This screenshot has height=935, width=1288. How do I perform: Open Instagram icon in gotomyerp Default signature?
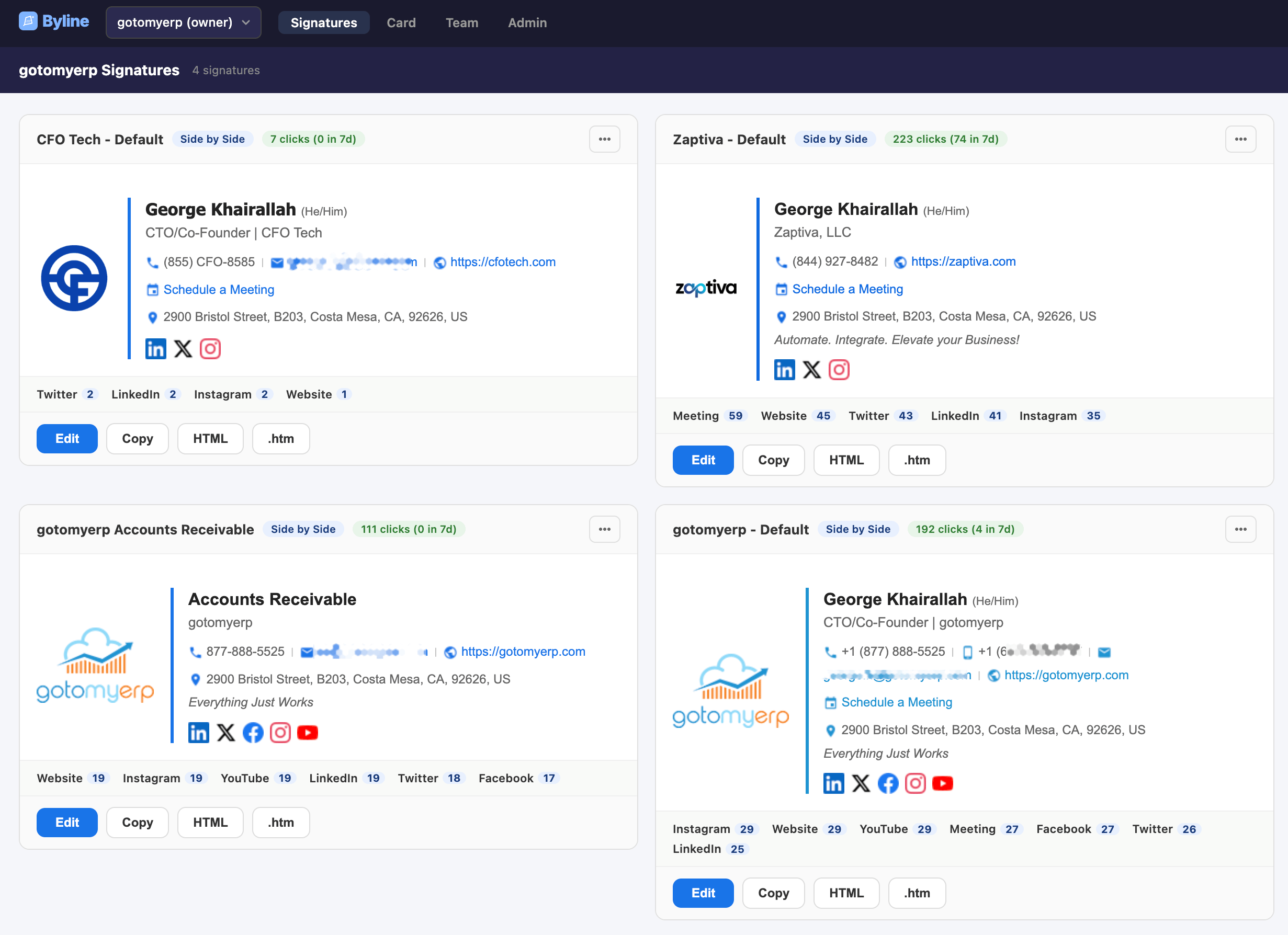click(x=916, y=783)
